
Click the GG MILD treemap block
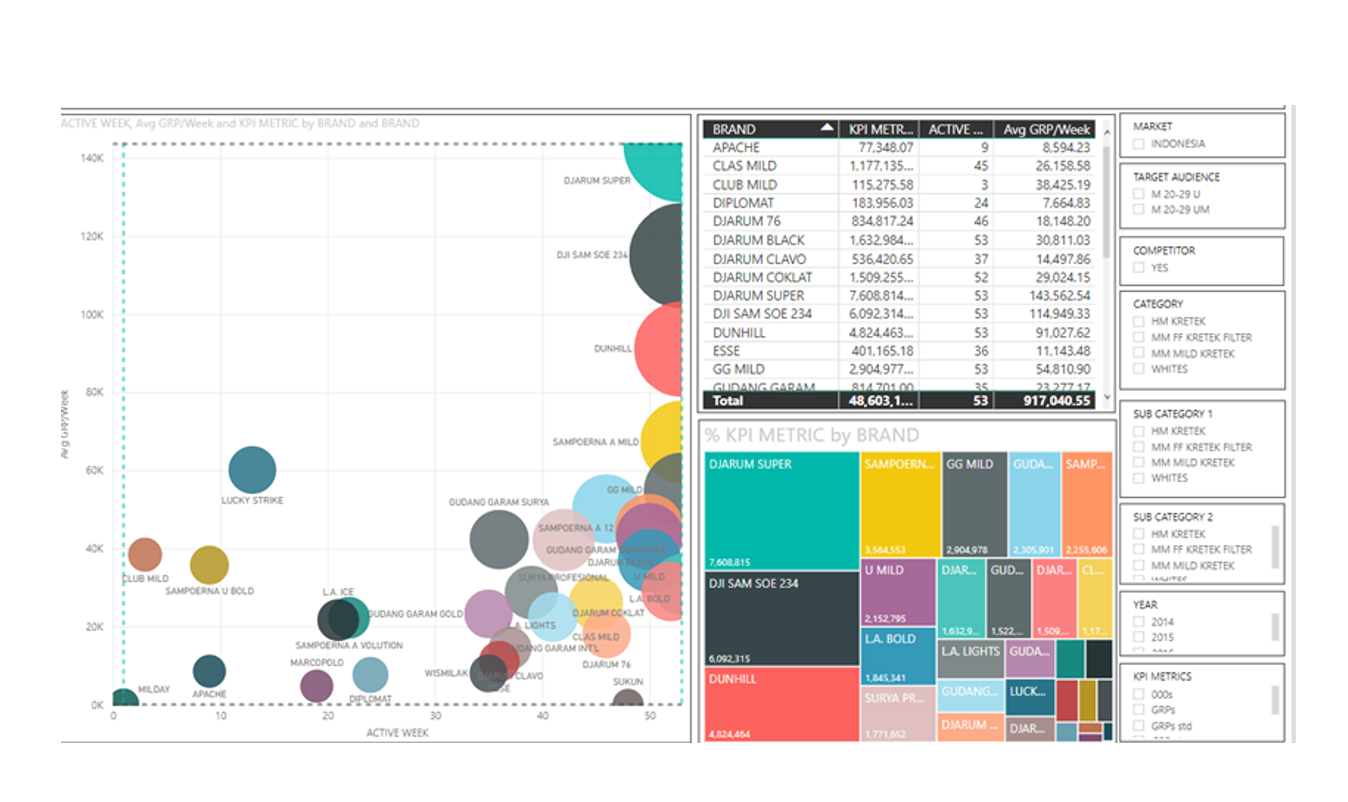tap(974, 504)
